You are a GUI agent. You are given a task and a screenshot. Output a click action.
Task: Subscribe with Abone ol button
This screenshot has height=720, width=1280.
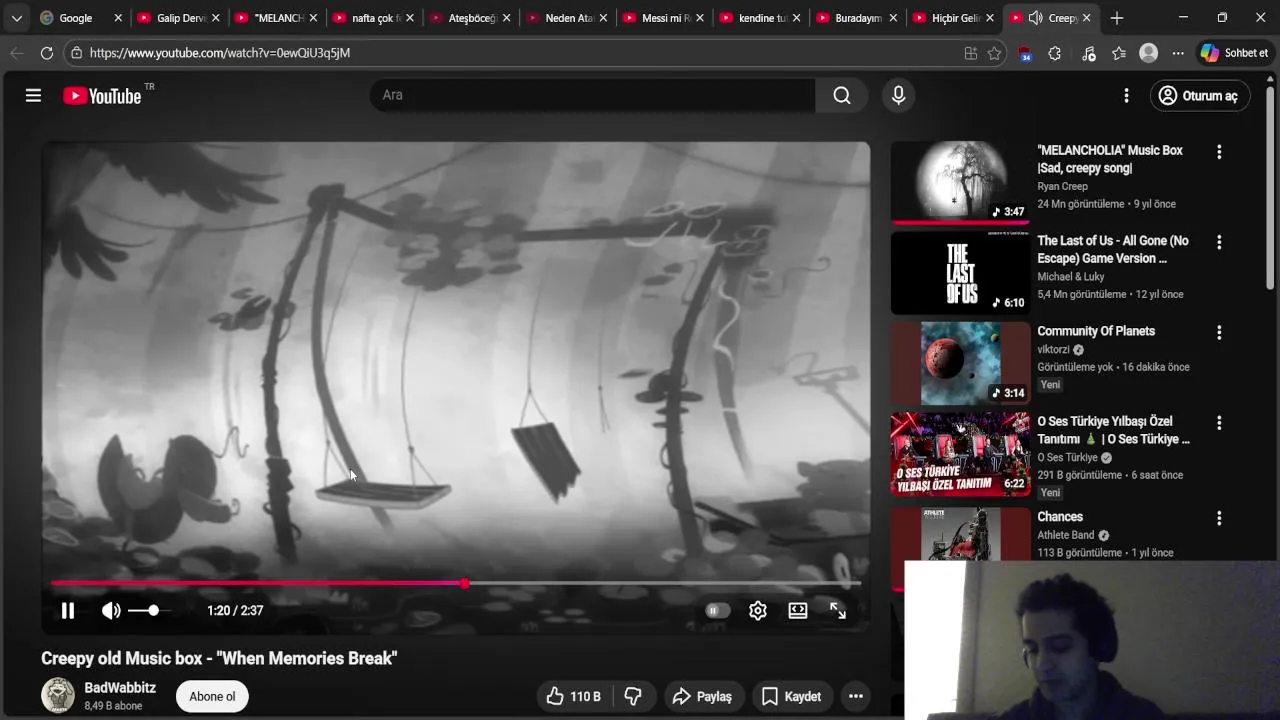tap(212, 696)
